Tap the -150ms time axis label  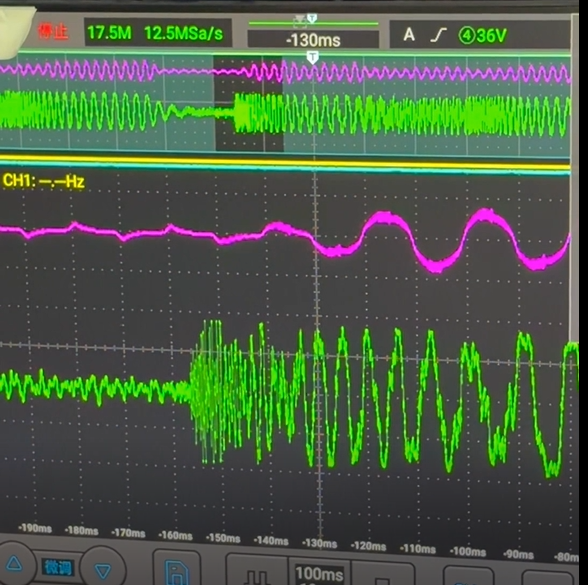[x=223, y=538]
